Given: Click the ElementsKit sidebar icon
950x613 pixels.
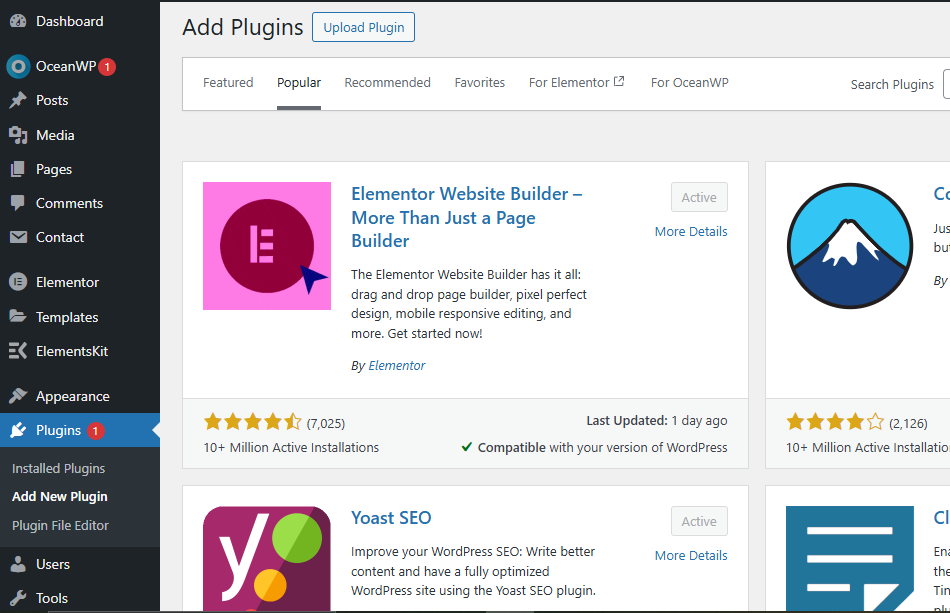Looking at the screenshot, I should [x=18, y=351].
